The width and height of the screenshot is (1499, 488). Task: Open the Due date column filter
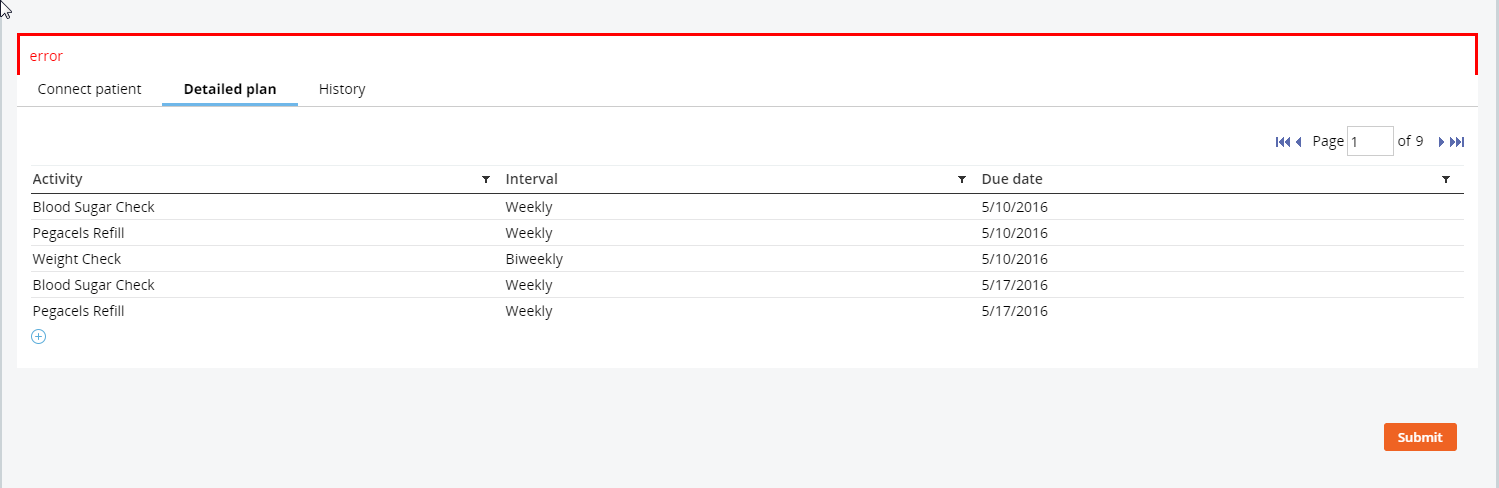pyautogui.click(x=1446, y=180)
